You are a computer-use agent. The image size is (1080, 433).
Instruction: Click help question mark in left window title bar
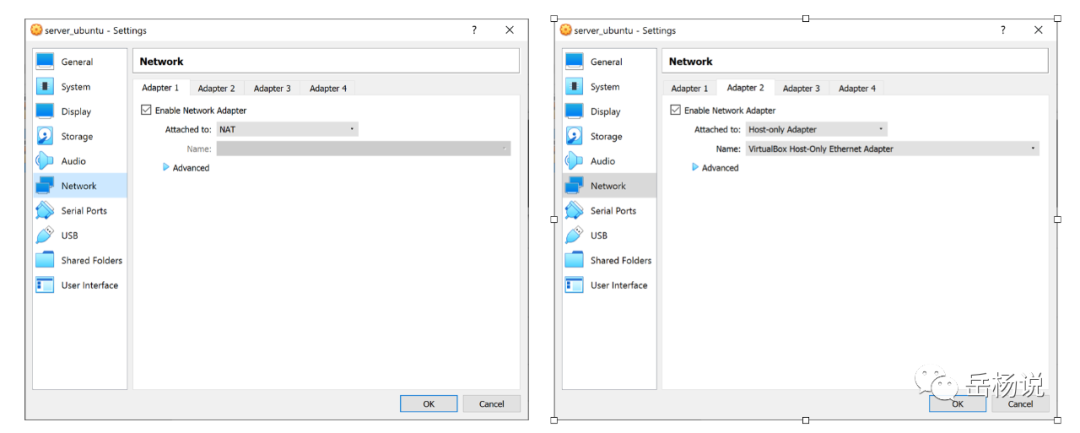click(x=474, y=30)
